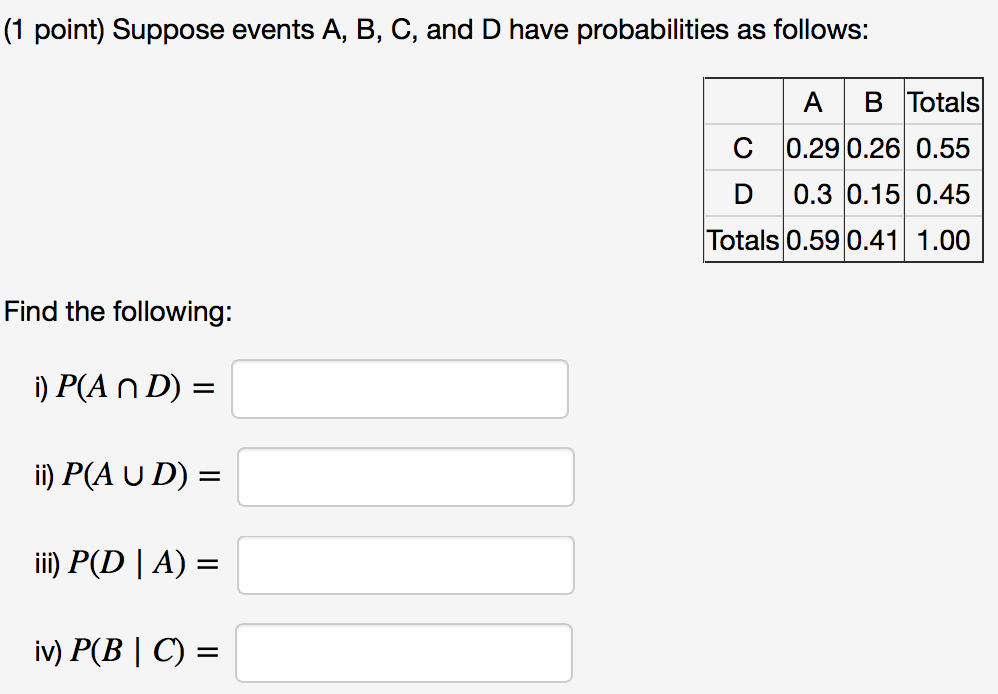Click the column header labeled A
Screen dimensions: 998x694
(812, 102)
